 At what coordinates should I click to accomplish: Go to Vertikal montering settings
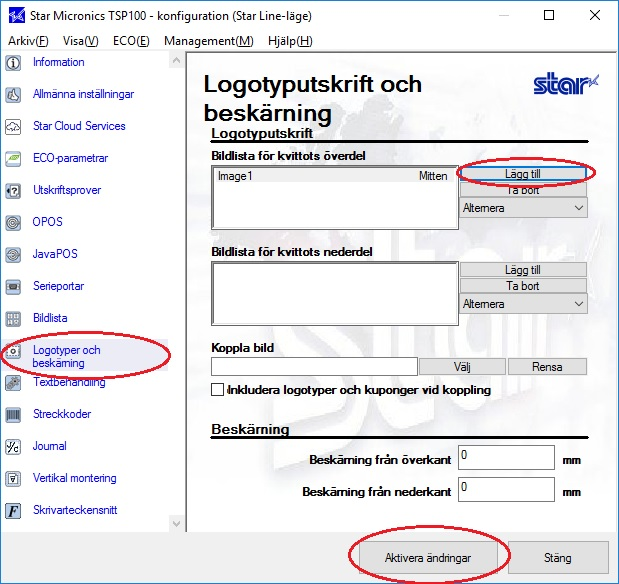[x=75, y=478]
